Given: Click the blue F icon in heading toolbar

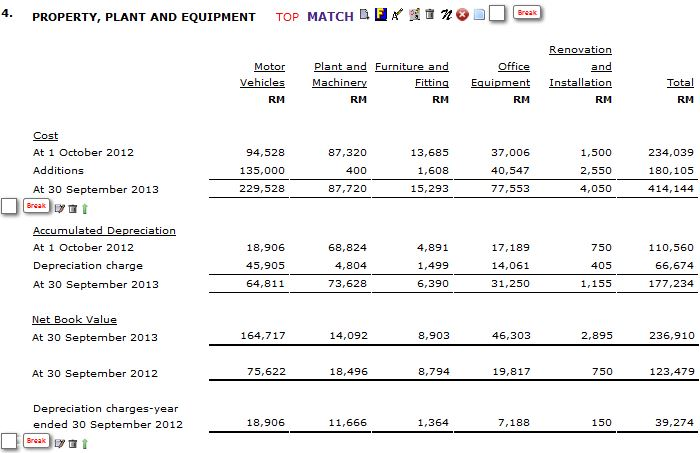Looking at the screenshot, I should point(381,15).
